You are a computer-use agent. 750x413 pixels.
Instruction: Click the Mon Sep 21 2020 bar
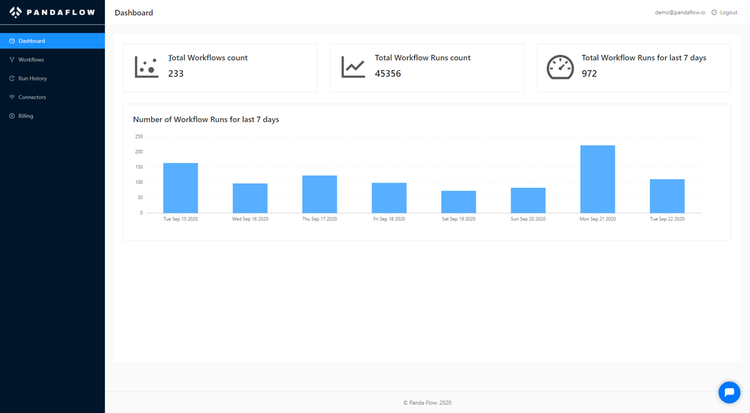tap(597, 180)
